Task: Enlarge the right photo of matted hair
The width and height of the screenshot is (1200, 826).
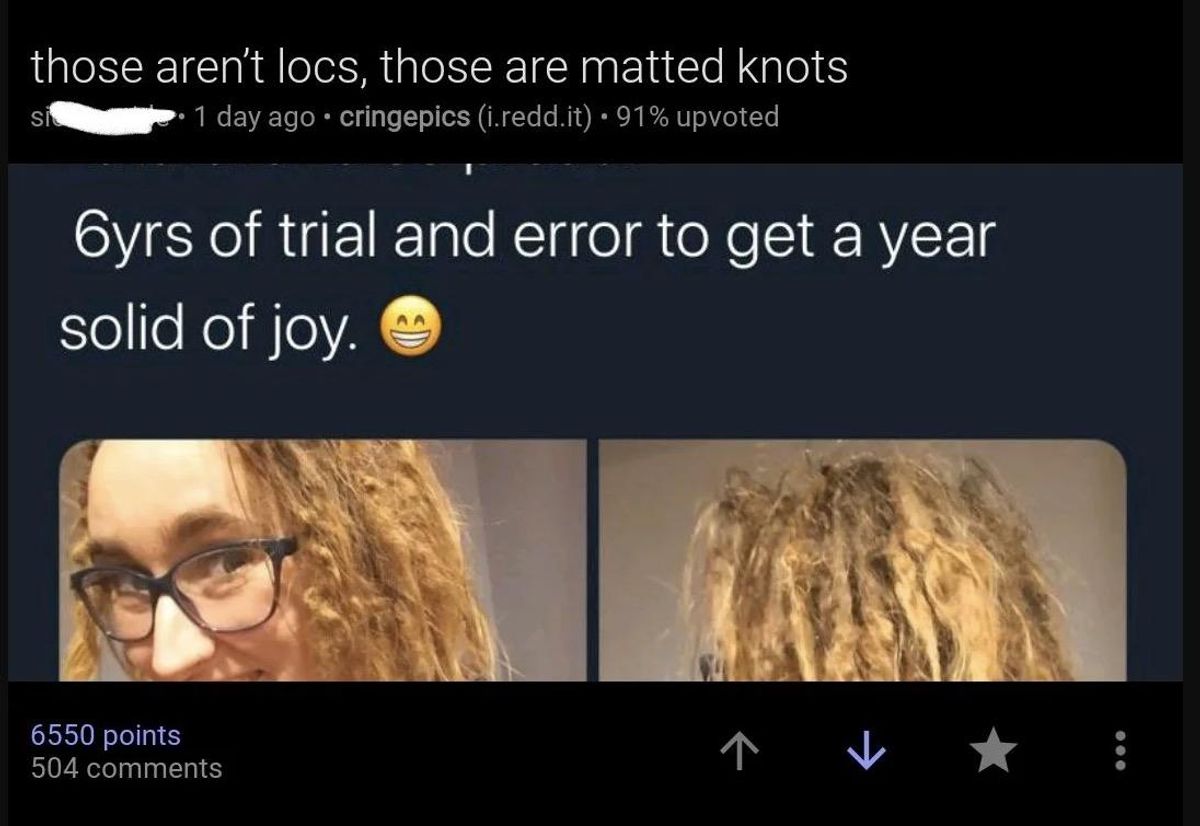Action: (x=862, y=560)
